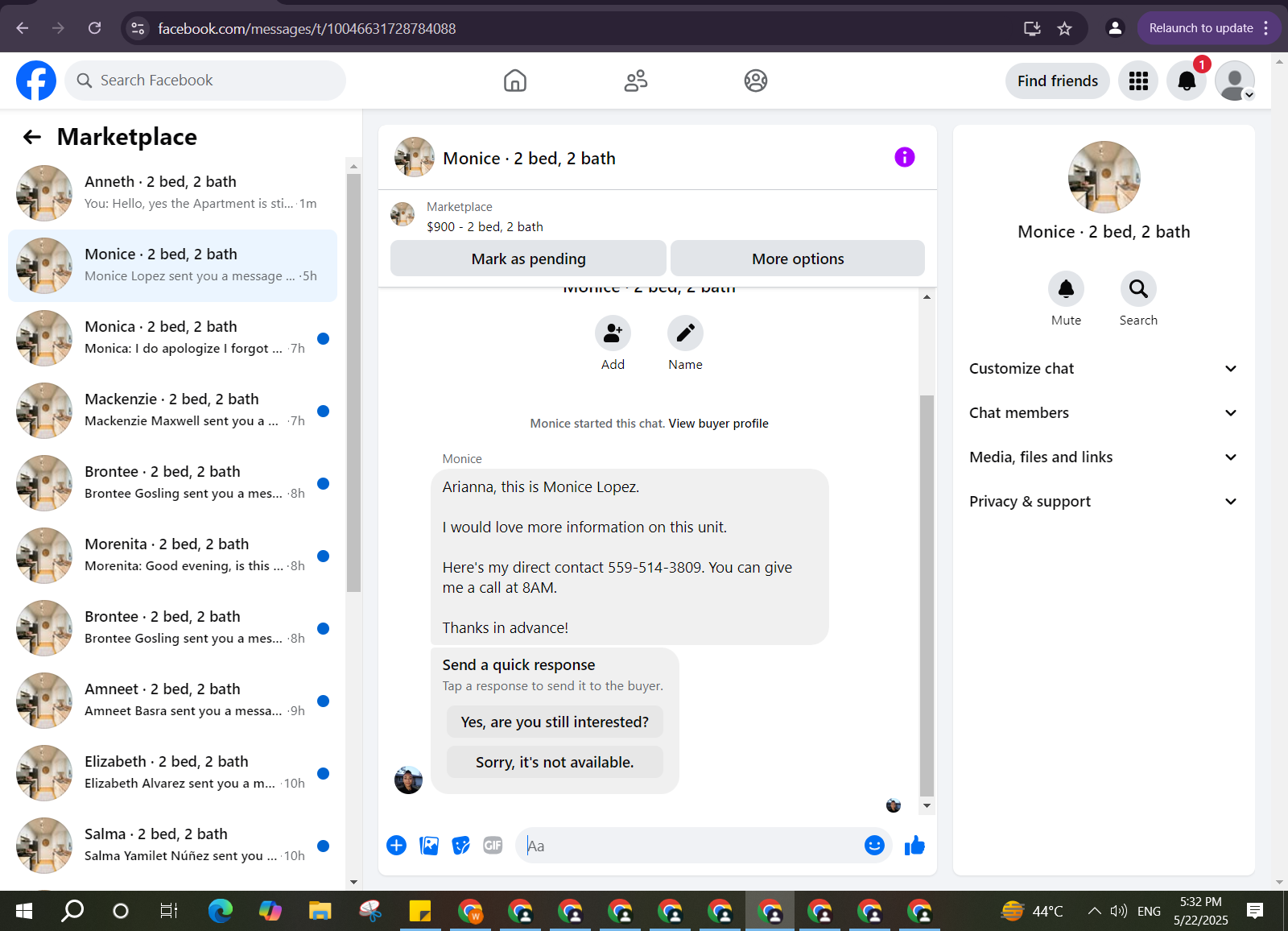Open Monice's large profile picture in right panel
The width and height of the screenshot is (1288, 931).
click(1104, 177)
